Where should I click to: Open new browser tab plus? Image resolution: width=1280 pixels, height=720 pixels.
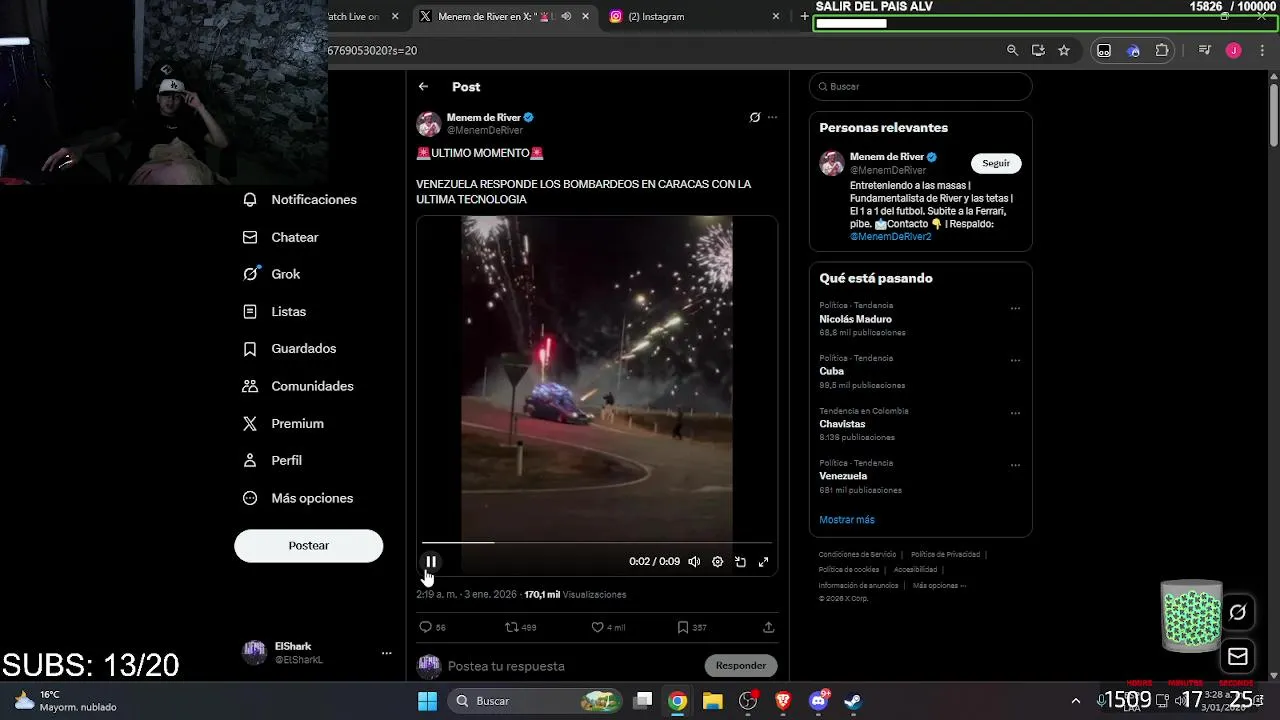[804, 16]
